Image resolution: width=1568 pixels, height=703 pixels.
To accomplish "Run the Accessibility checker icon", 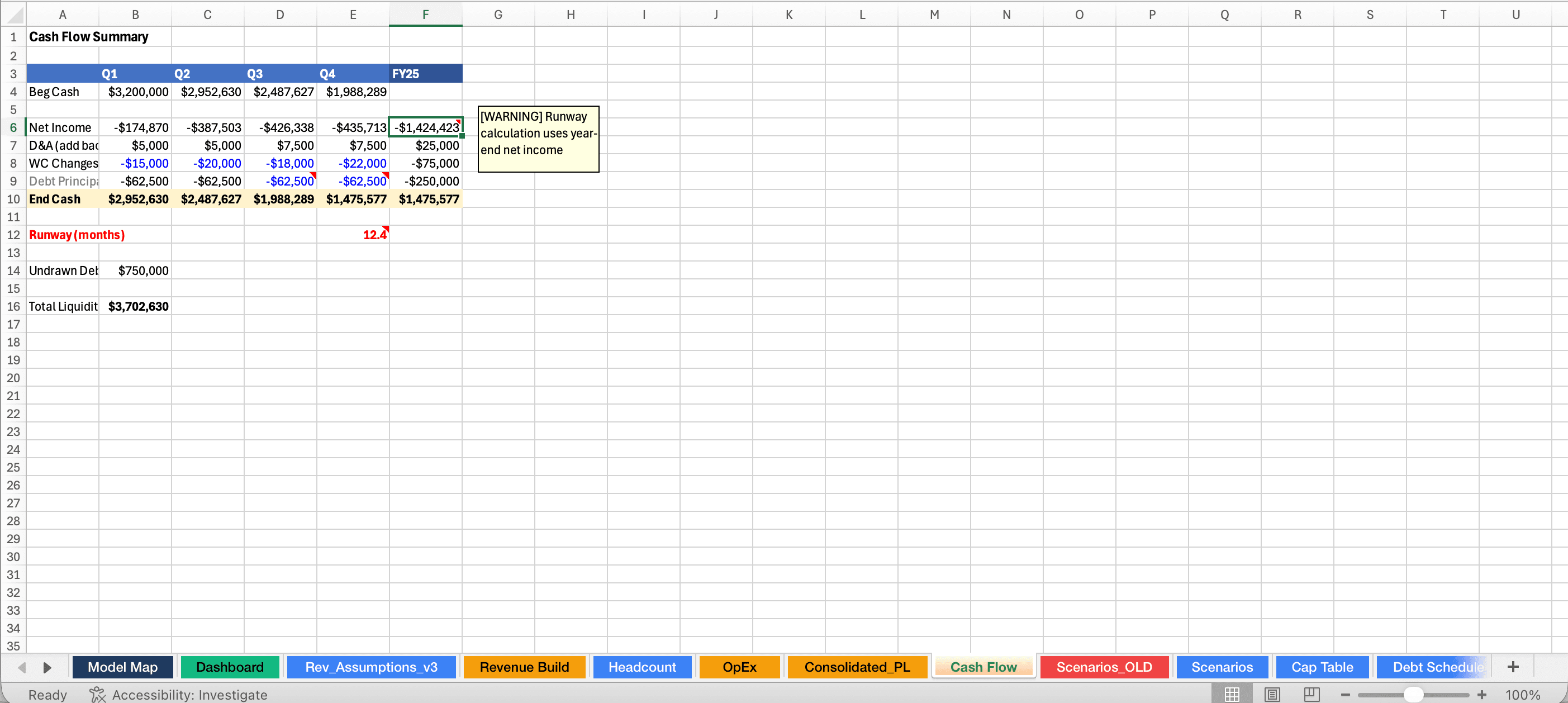I will [x=97, y=694].
